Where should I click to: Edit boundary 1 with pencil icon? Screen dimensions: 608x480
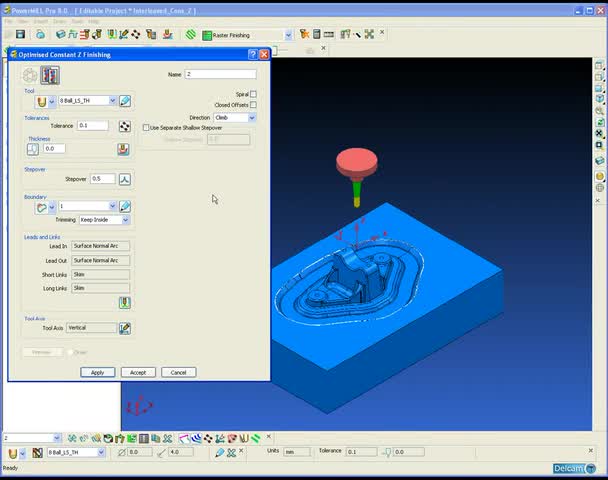(124, 206)
